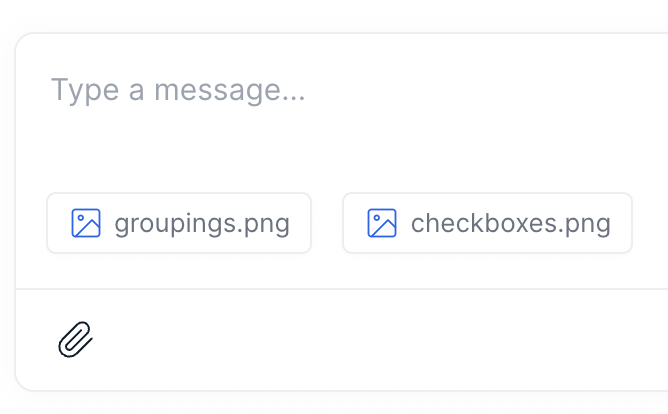
Task: Preview the second attached image checkboxes.png
Action: (487, 223)
